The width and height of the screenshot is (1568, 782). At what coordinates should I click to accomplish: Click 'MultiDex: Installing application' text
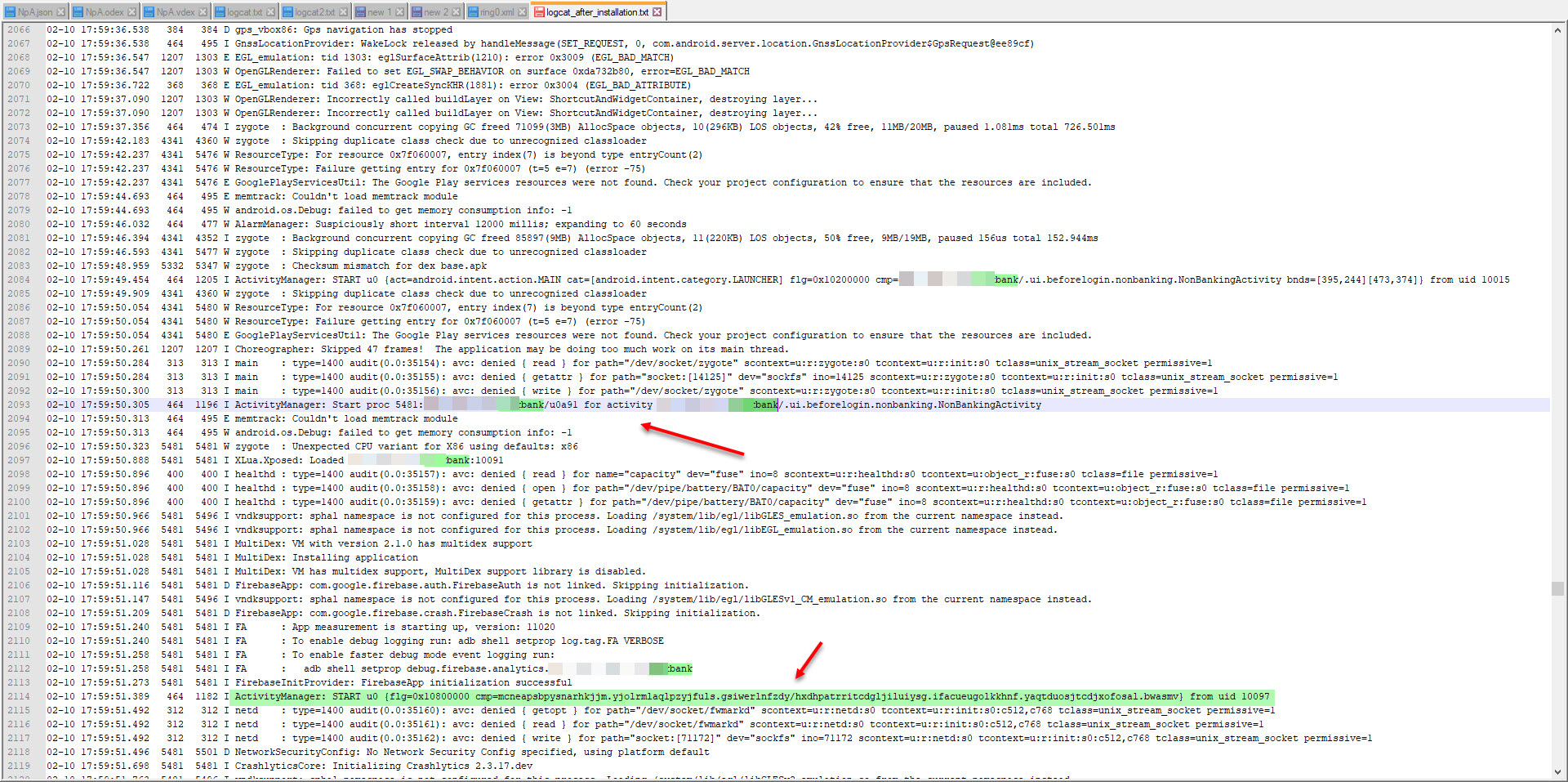pyautogui.click(x=327, y=557)
